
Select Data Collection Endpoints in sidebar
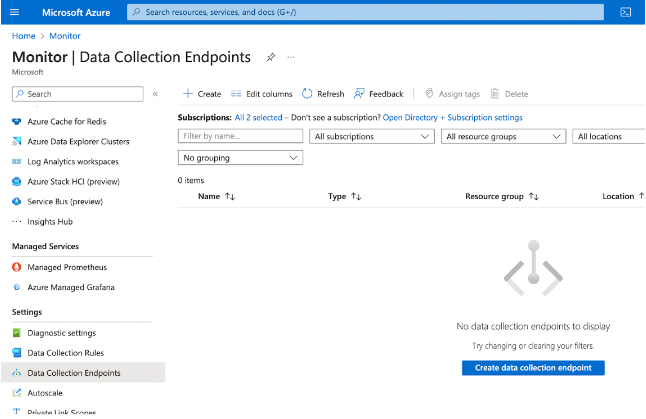point(83,373)
